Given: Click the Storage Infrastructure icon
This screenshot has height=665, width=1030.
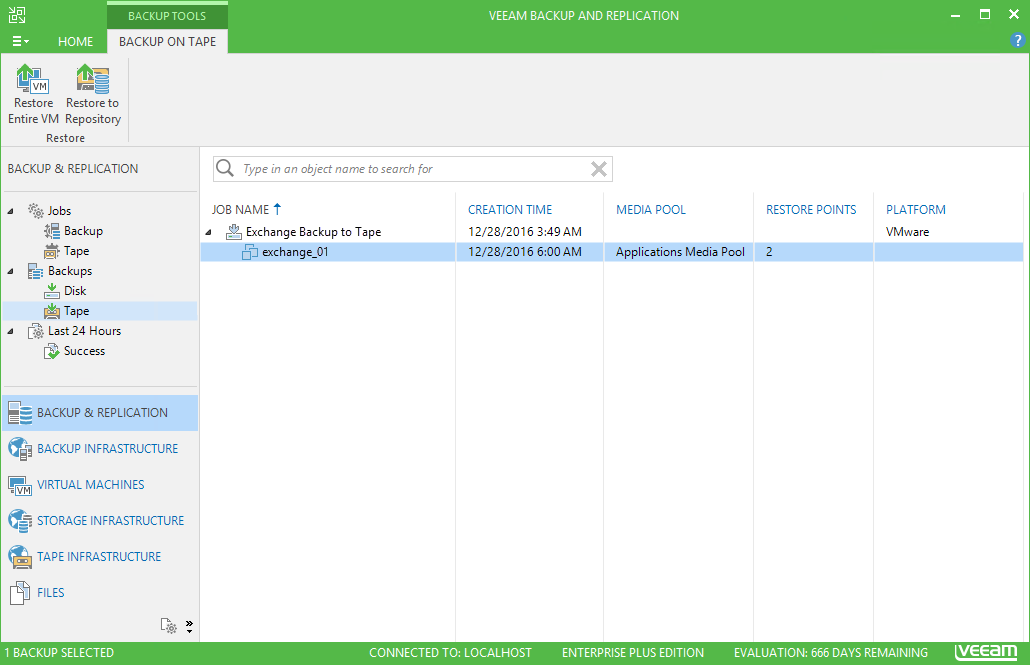Looking at the screenshot, I should point(20,521).
